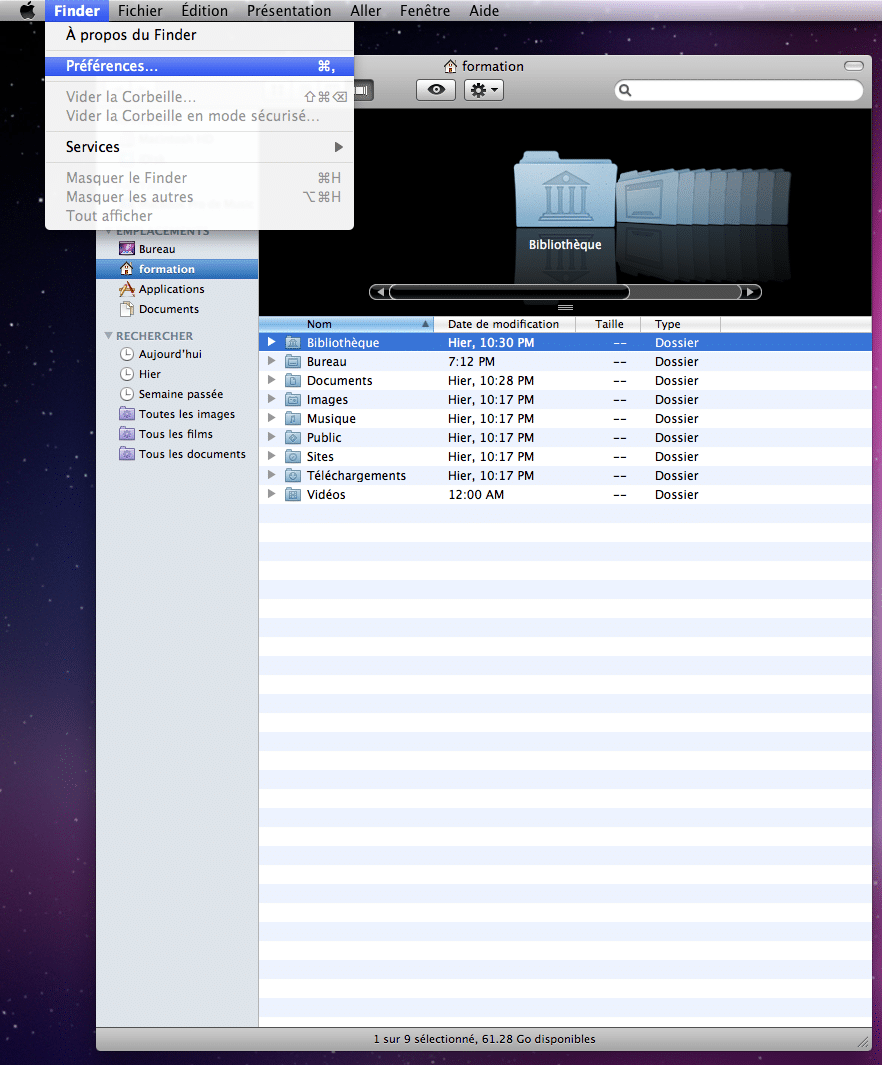The image size is (882, 1065).
Task: Open the Action gear menu
Action: [483, 90]
